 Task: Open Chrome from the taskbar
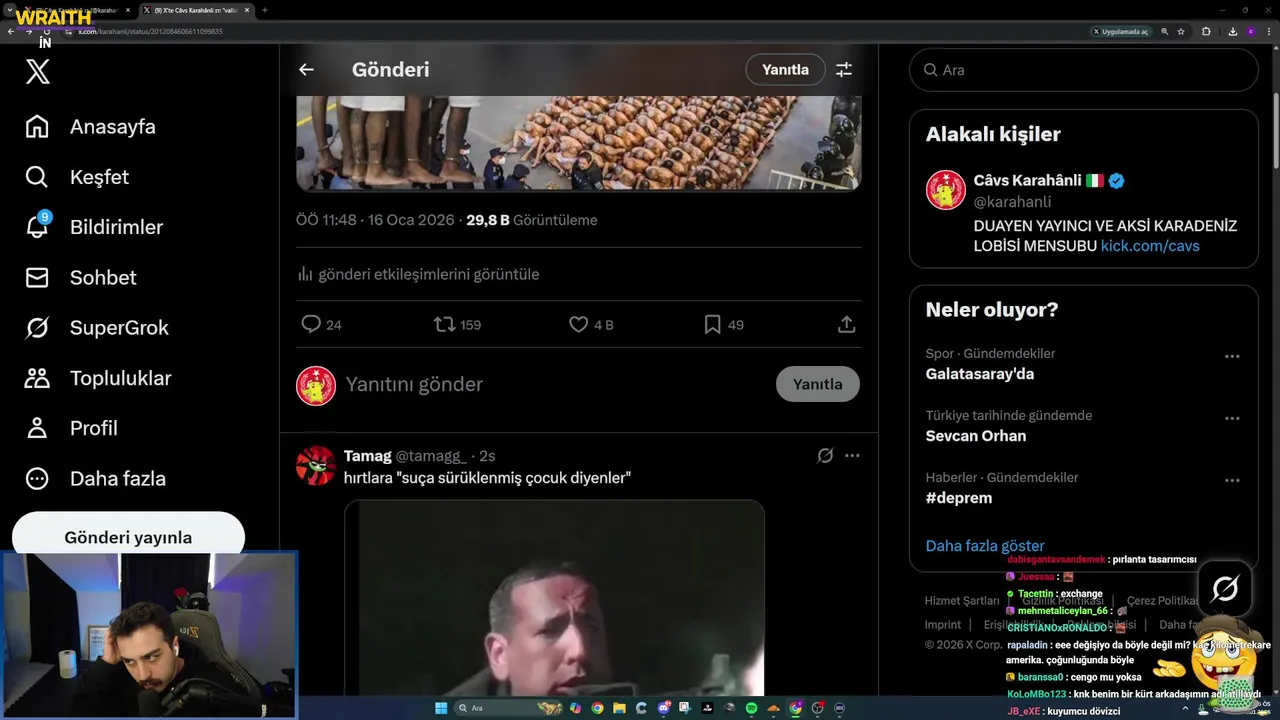click(x=597, y=708)
